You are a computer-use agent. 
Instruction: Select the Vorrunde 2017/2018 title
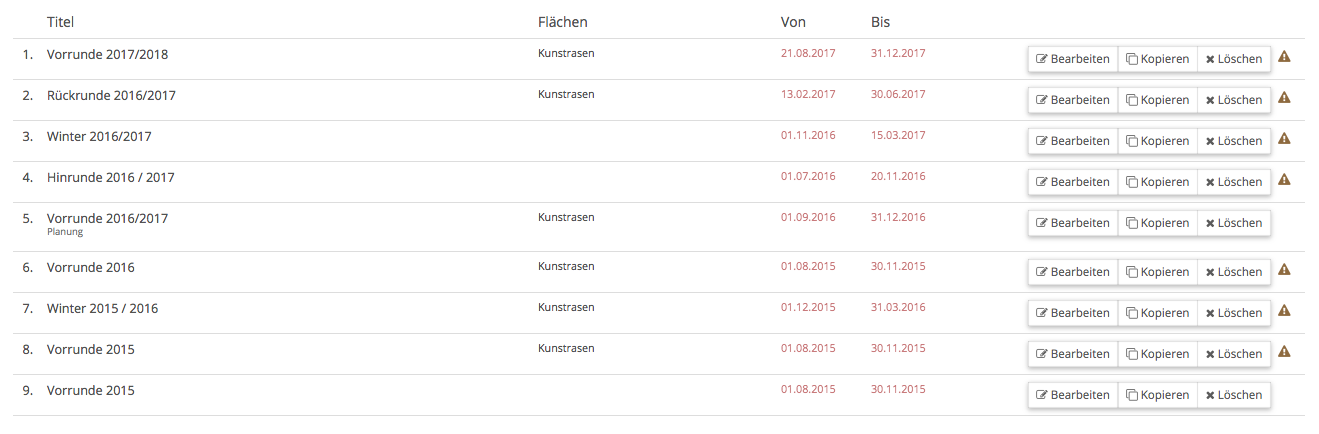pyautogui.click(x=107, y=55)
